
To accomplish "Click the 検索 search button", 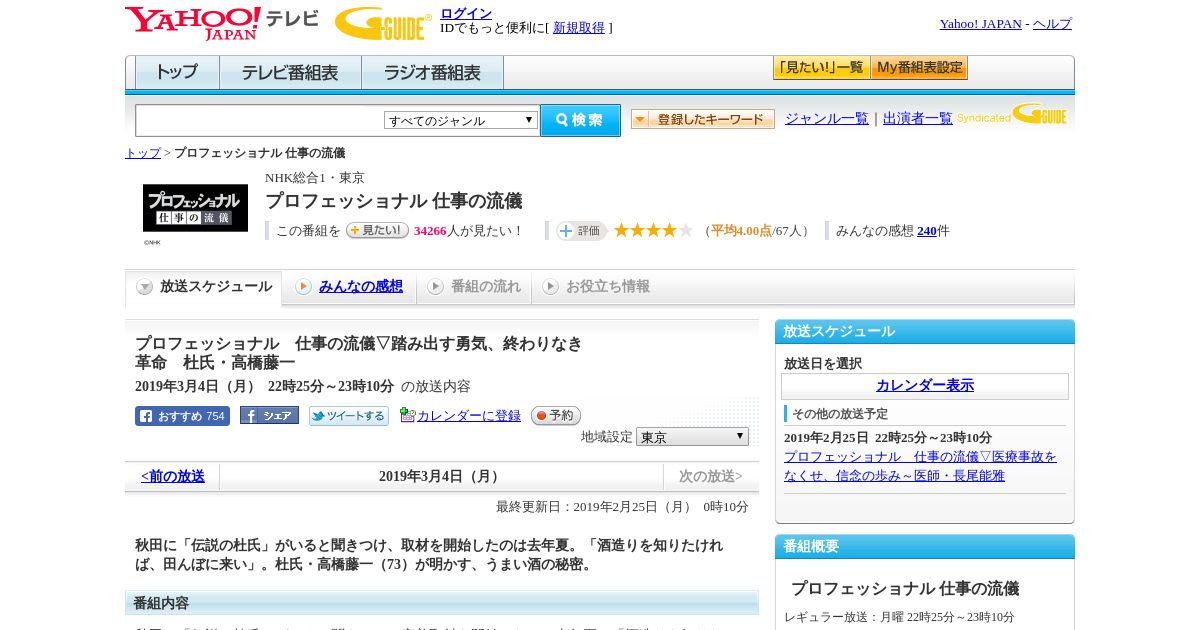I will tap(580, 120).
